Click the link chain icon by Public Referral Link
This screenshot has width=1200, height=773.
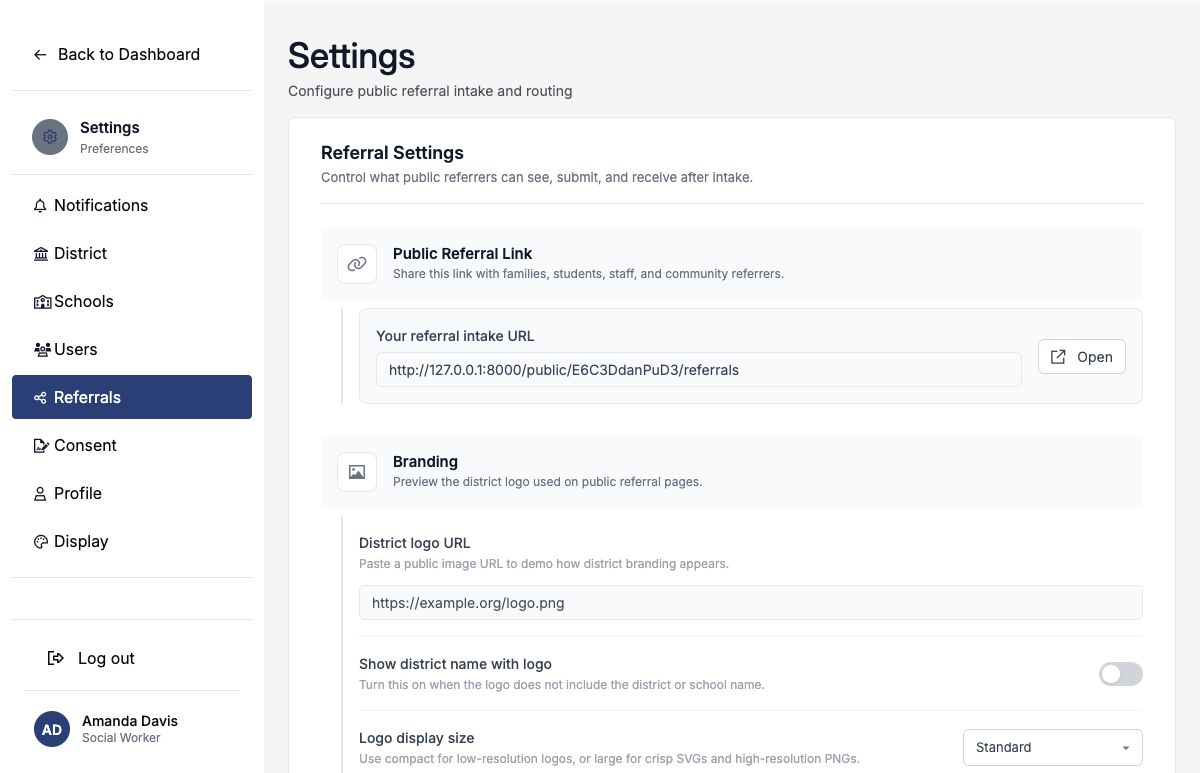pos(357,264)
